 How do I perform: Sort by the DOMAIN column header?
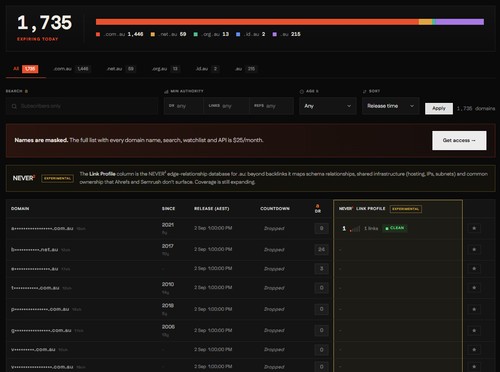(x=20, y=209)
